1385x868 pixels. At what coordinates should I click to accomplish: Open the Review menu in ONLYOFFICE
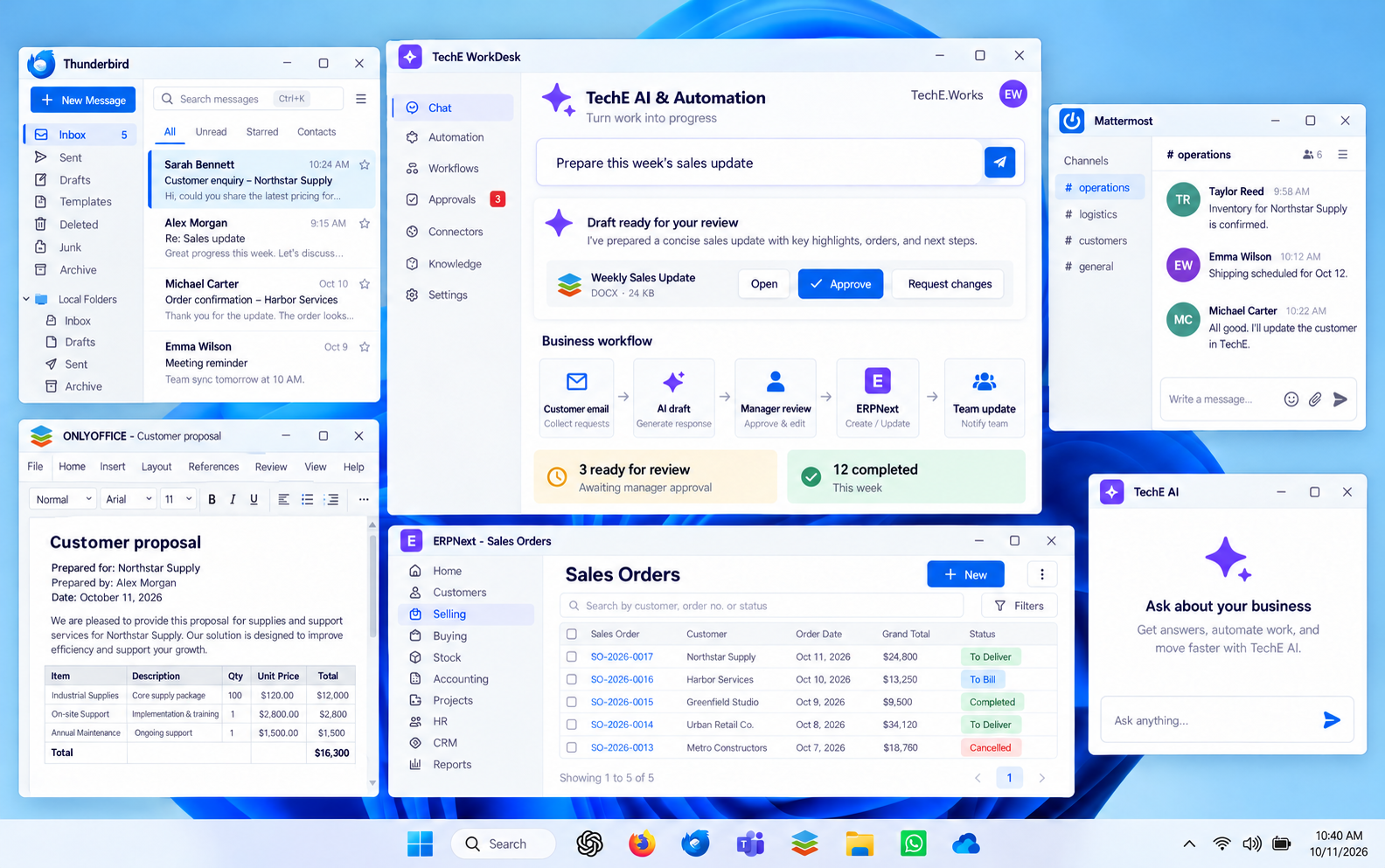tap(271, 467)
